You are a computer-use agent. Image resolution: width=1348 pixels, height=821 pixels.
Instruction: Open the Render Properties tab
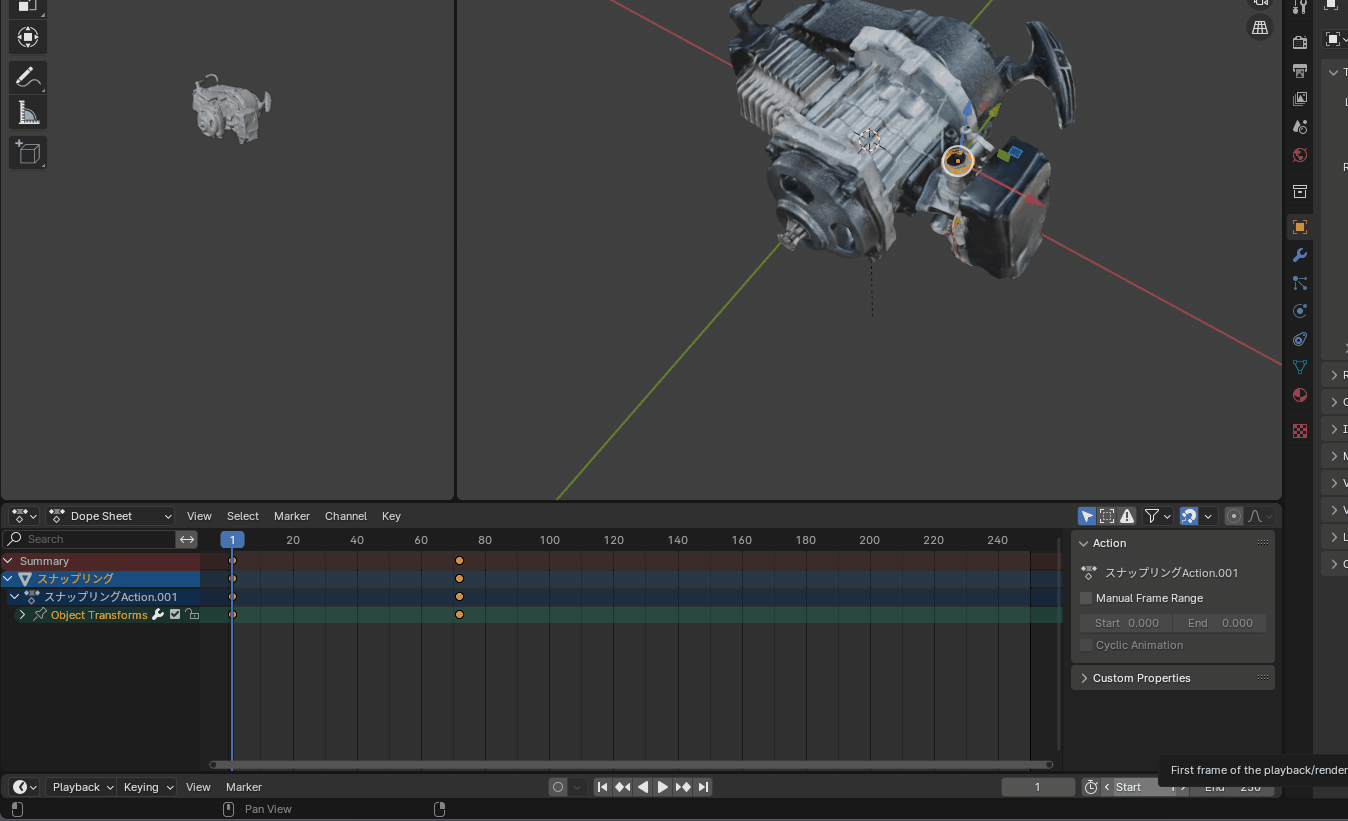coord(1299,40)
